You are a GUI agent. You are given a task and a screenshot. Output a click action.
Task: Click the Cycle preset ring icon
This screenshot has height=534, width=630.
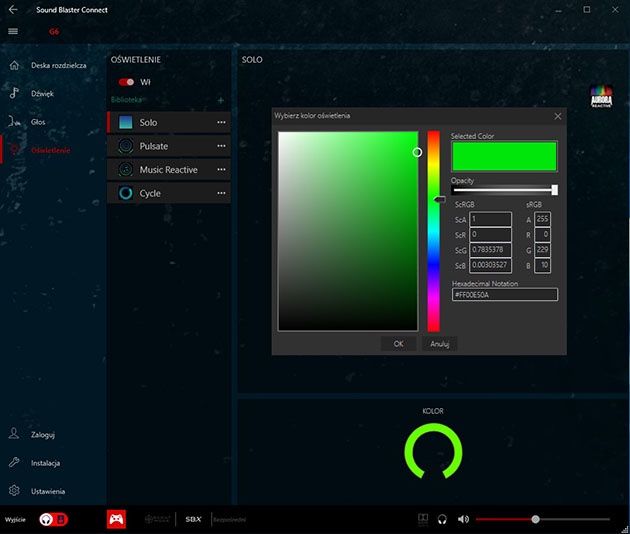click(126, 193)
